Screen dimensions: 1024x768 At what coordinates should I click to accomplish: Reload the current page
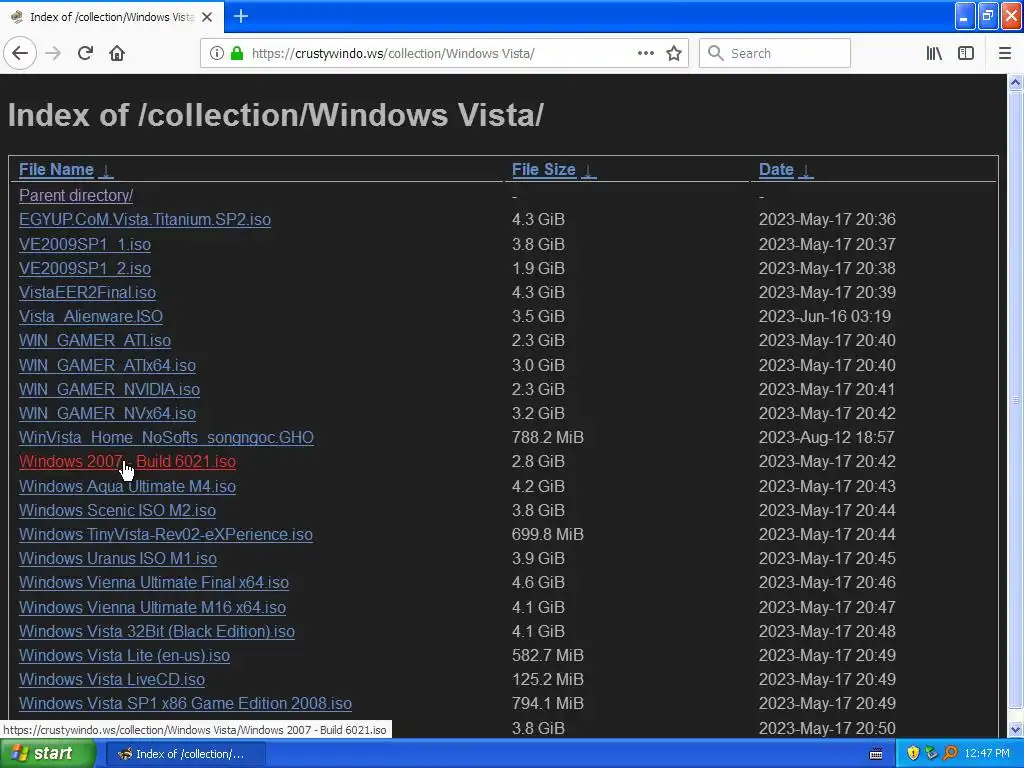pos(86,53)
